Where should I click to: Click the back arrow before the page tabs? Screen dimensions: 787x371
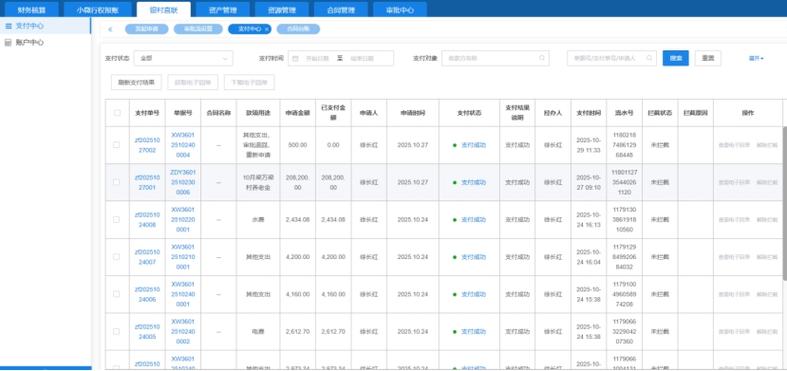click(x=110, y=29)
